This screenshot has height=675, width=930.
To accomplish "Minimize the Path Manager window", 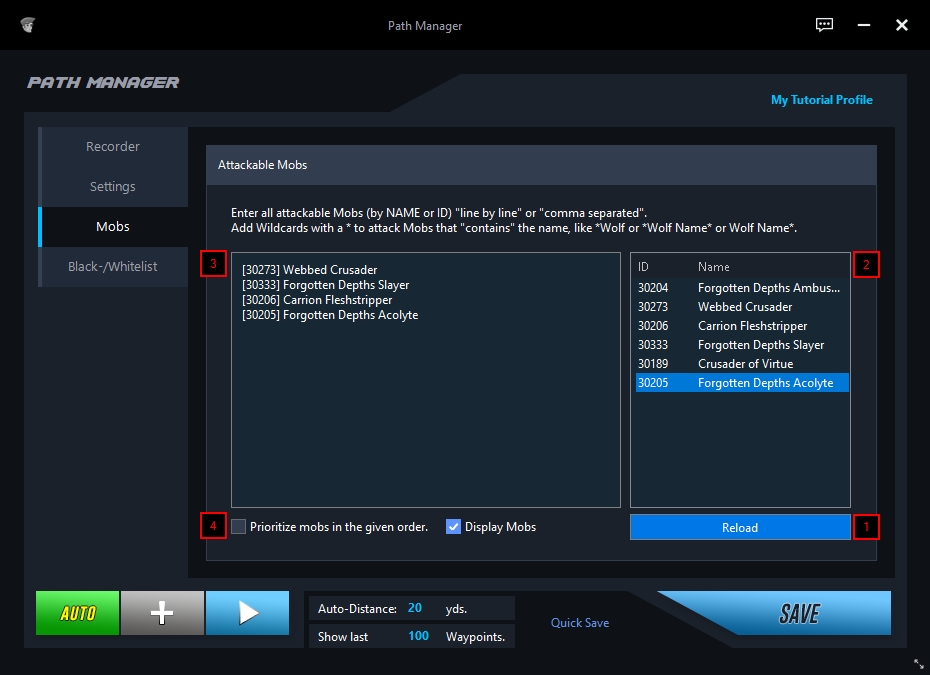I will 863,25.
